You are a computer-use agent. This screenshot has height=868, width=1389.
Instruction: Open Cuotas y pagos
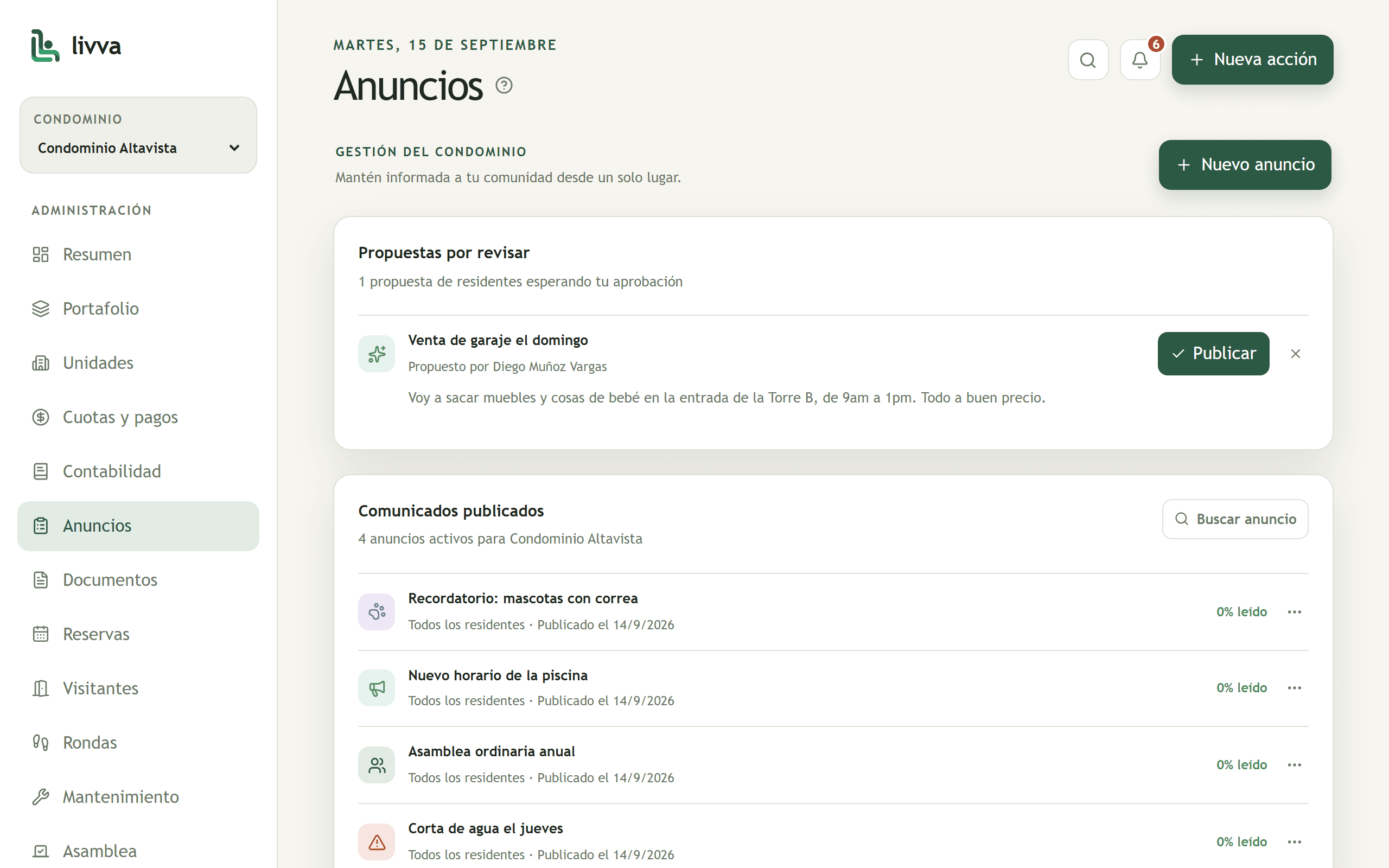[138, 417]
